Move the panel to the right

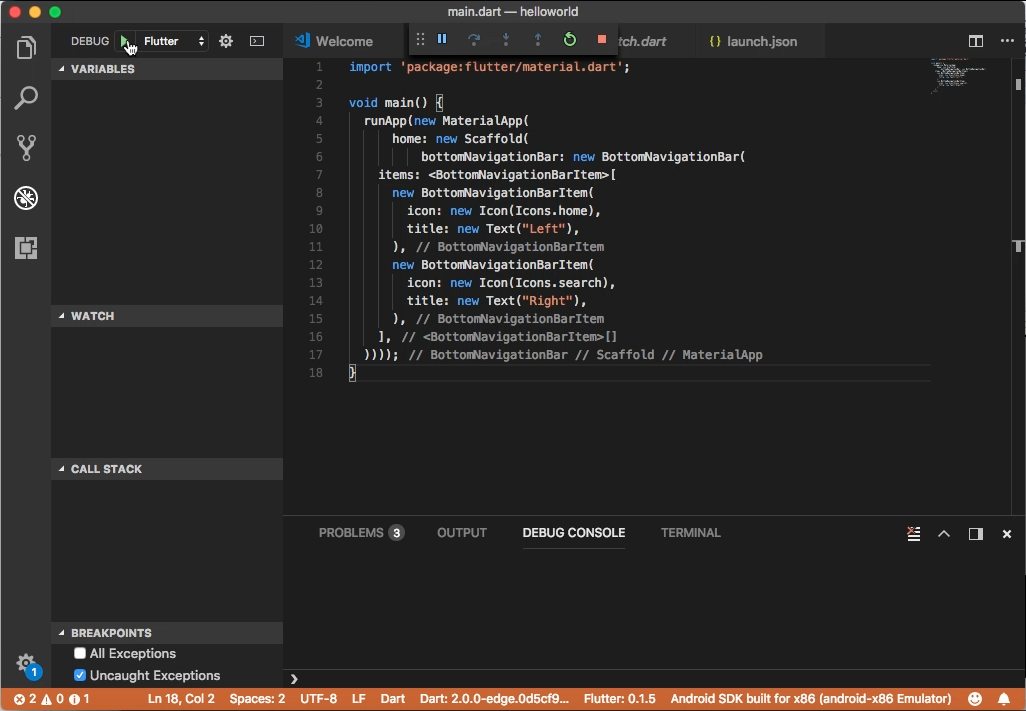(x=976, y=534)
